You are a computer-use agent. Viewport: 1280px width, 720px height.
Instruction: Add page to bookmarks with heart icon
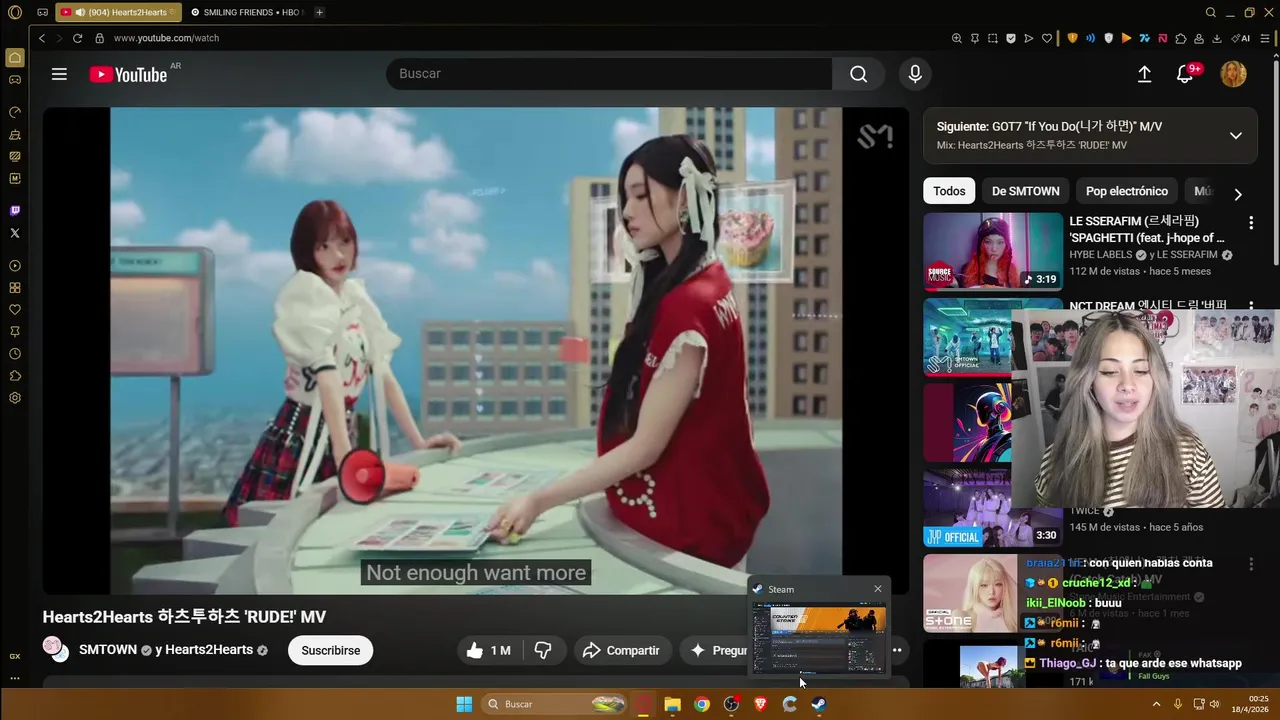[1047, 38]
